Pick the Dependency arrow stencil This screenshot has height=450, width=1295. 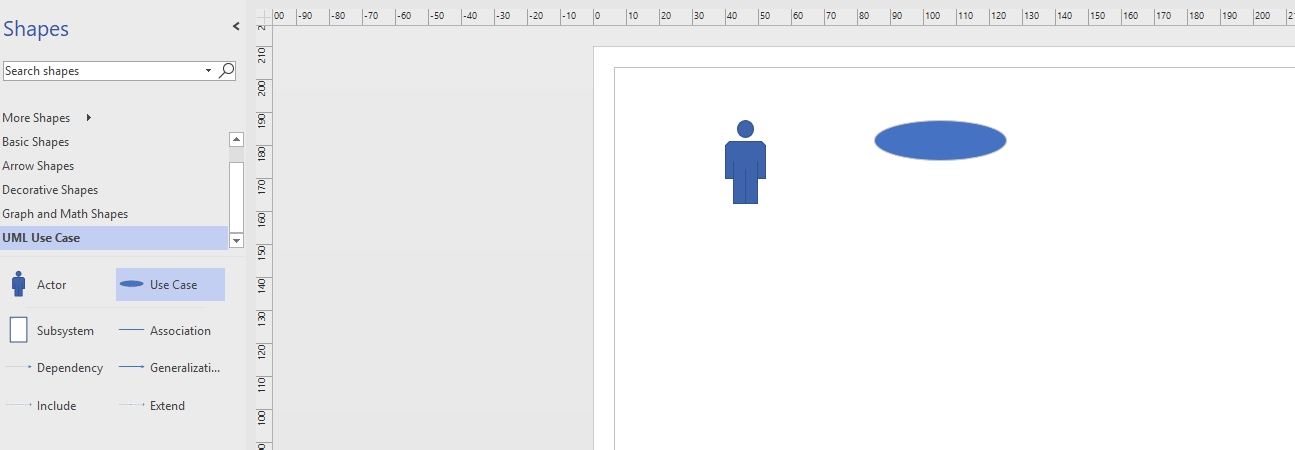tap(18, 367)
